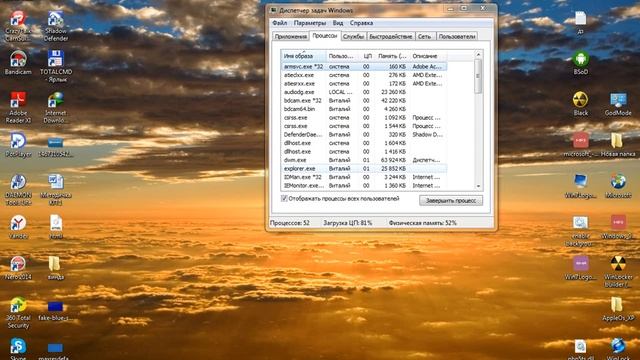Switch to the Быстродействие tab
The image size is (640, 360).
(391, 37)
